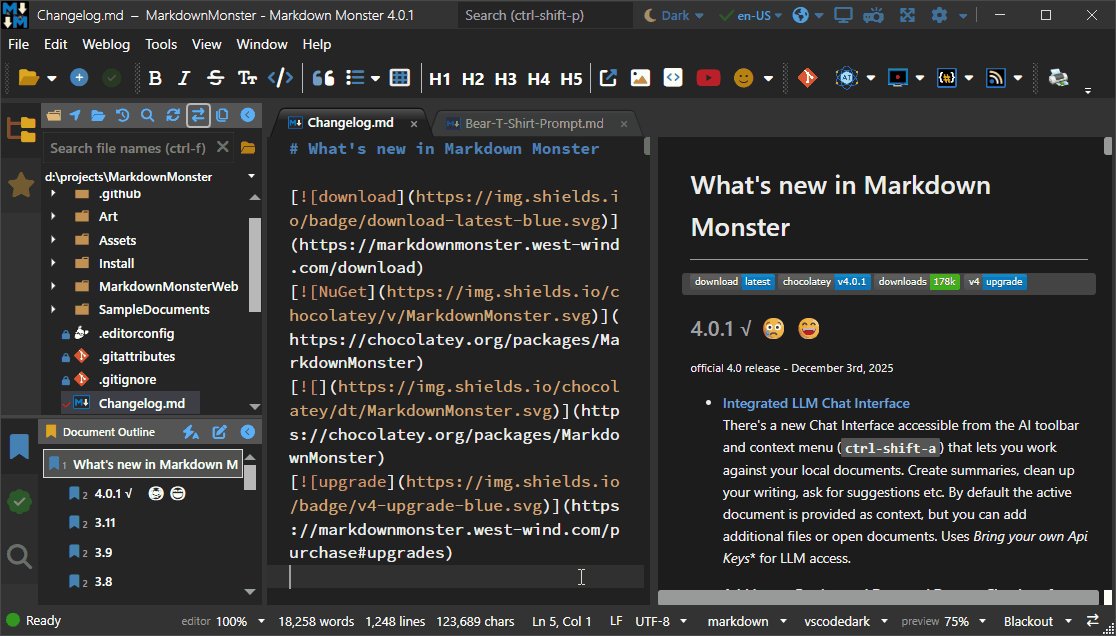
Task: Insert a block quote from the toolbar
Action: point(323,78)
